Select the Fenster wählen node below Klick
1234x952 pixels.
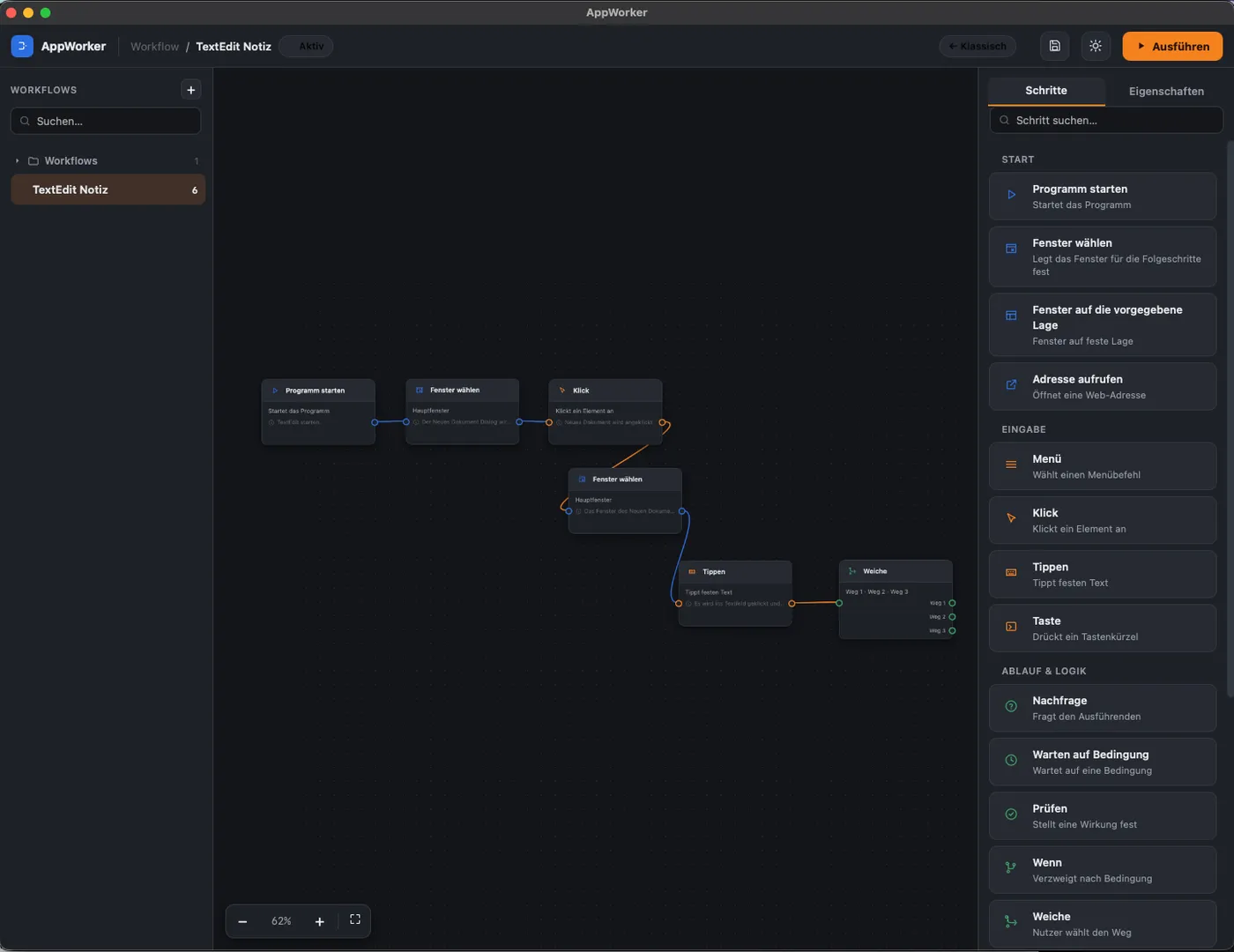[625, 501]
